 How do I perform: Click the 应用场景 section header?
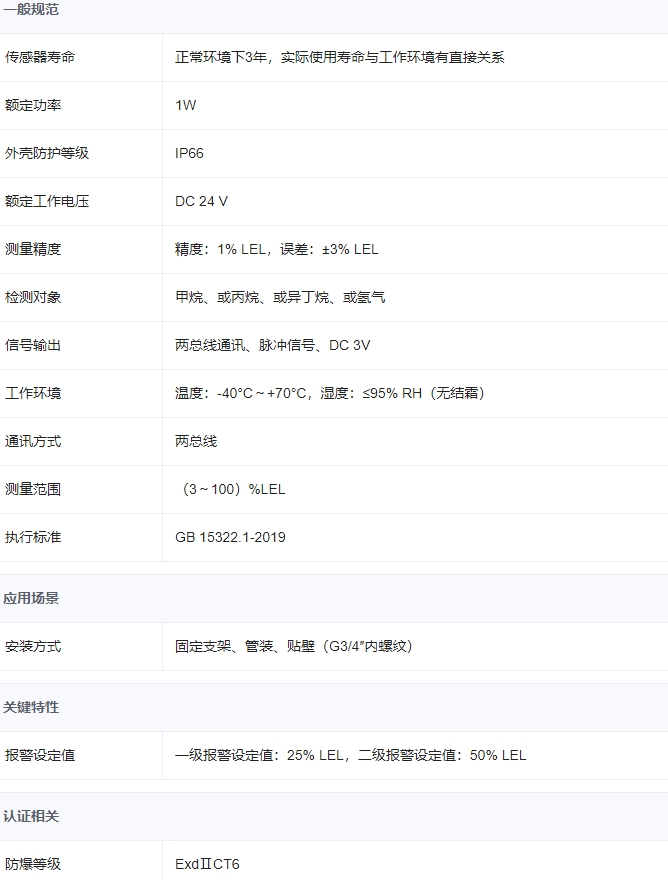pos(32,598)
